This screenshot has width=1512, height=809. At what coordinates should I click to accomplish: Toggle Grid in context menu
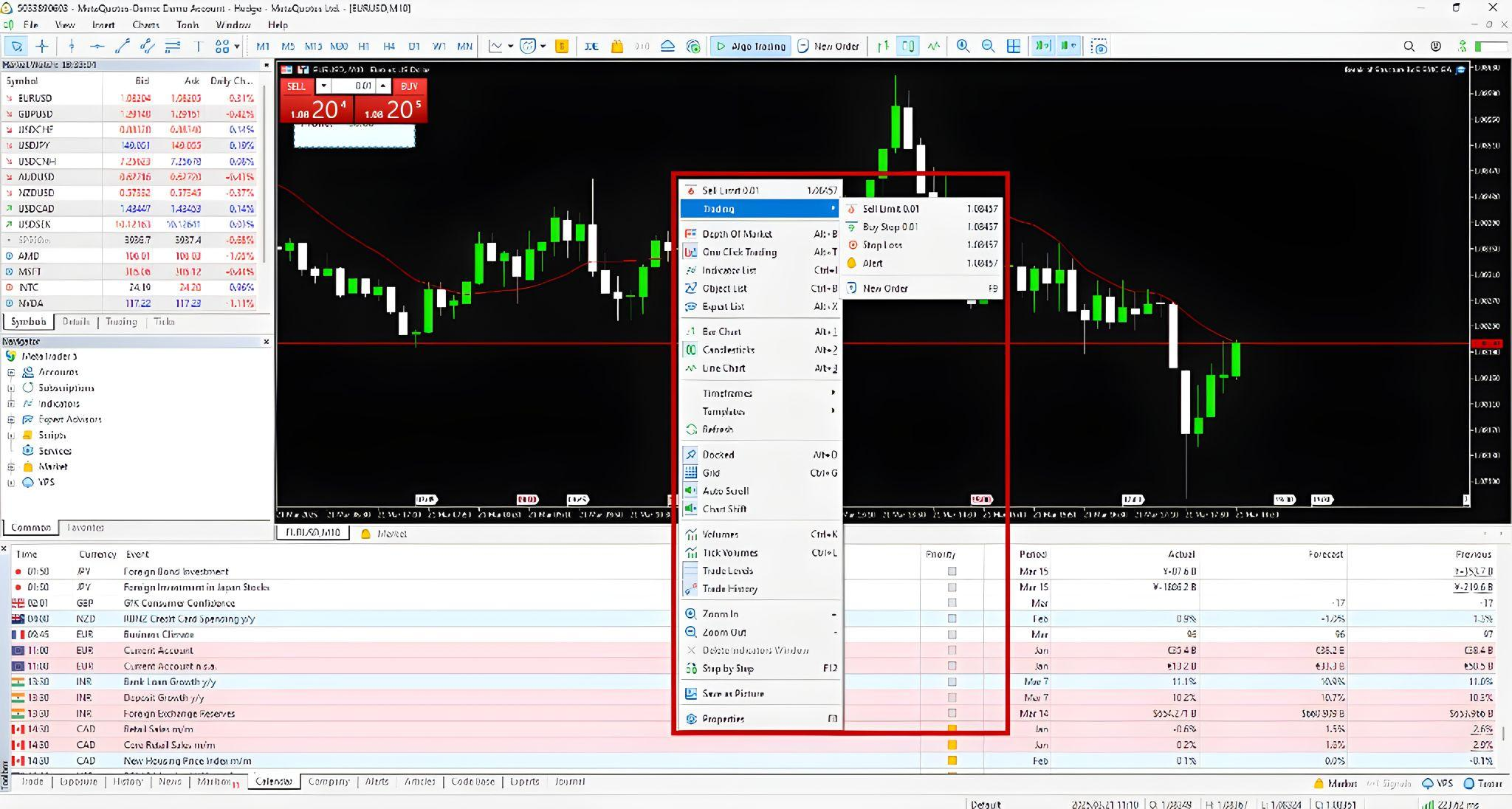761,473
